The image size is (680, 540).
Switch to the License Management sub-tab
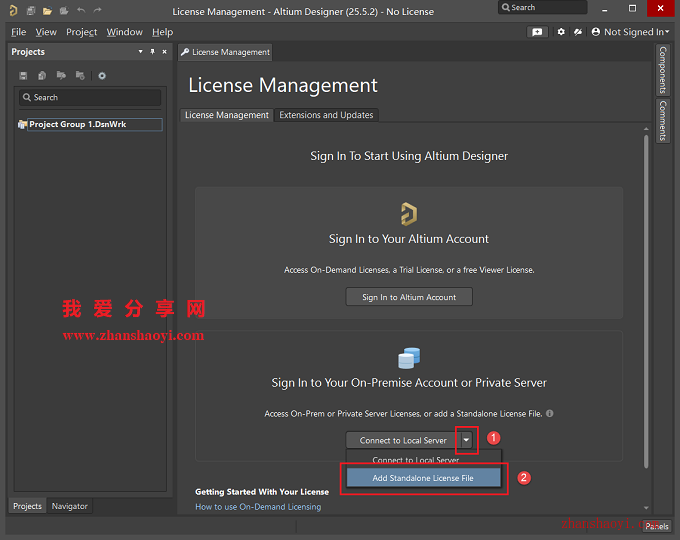point(227,115)
